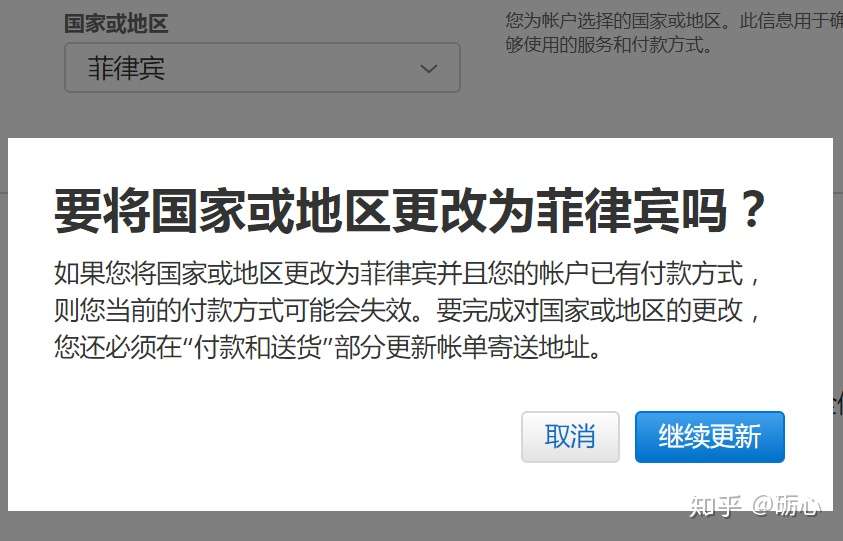Click help text line 够使用的服务和付款方式

(x=609, y=45)
